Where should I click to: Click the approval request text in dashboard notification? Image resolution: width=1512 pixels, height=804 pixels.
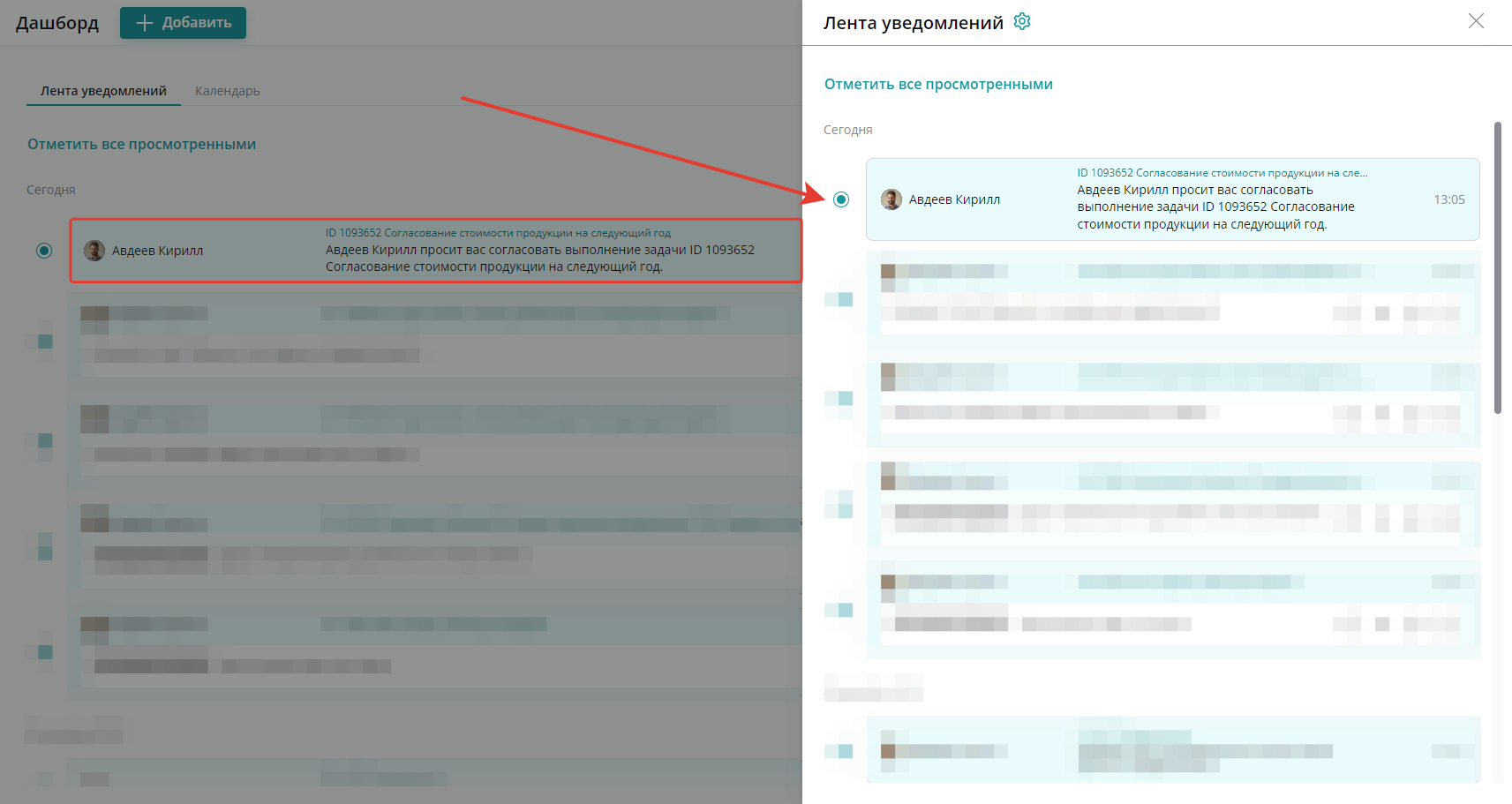pyautogui.click(x=540, y=258)
